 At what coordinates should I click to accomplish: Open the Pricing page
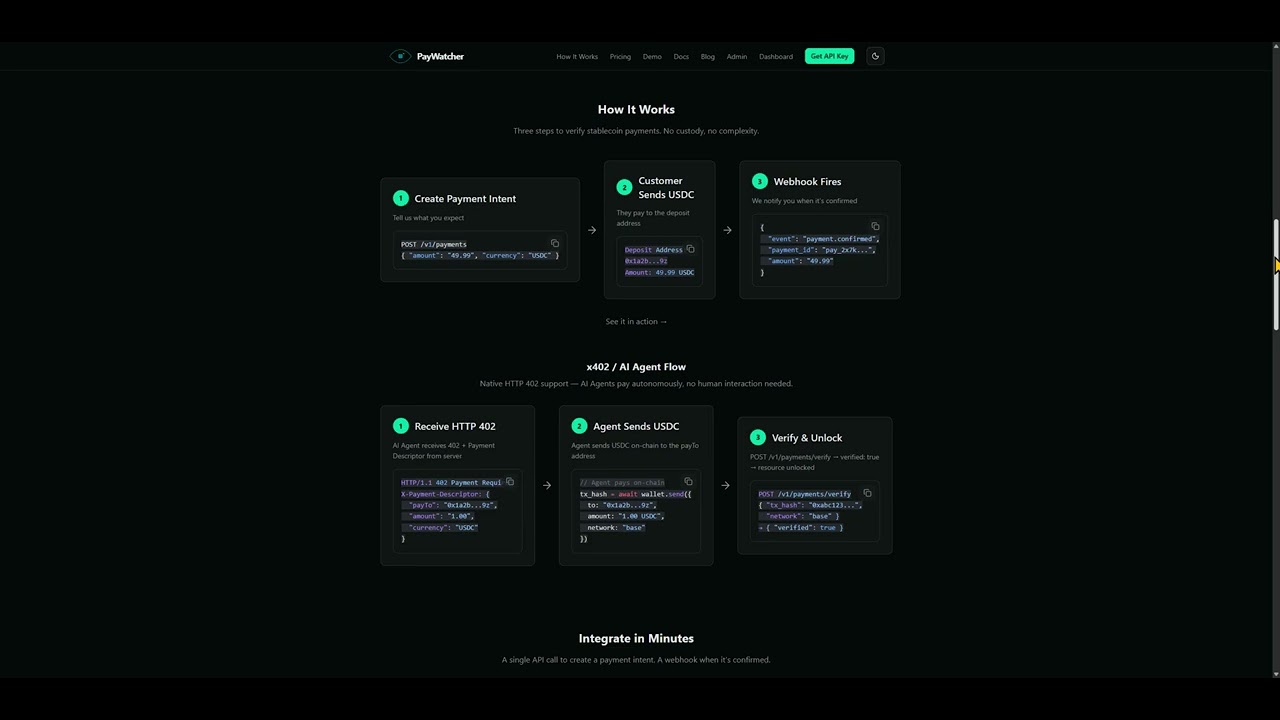(x=620, y=56)
